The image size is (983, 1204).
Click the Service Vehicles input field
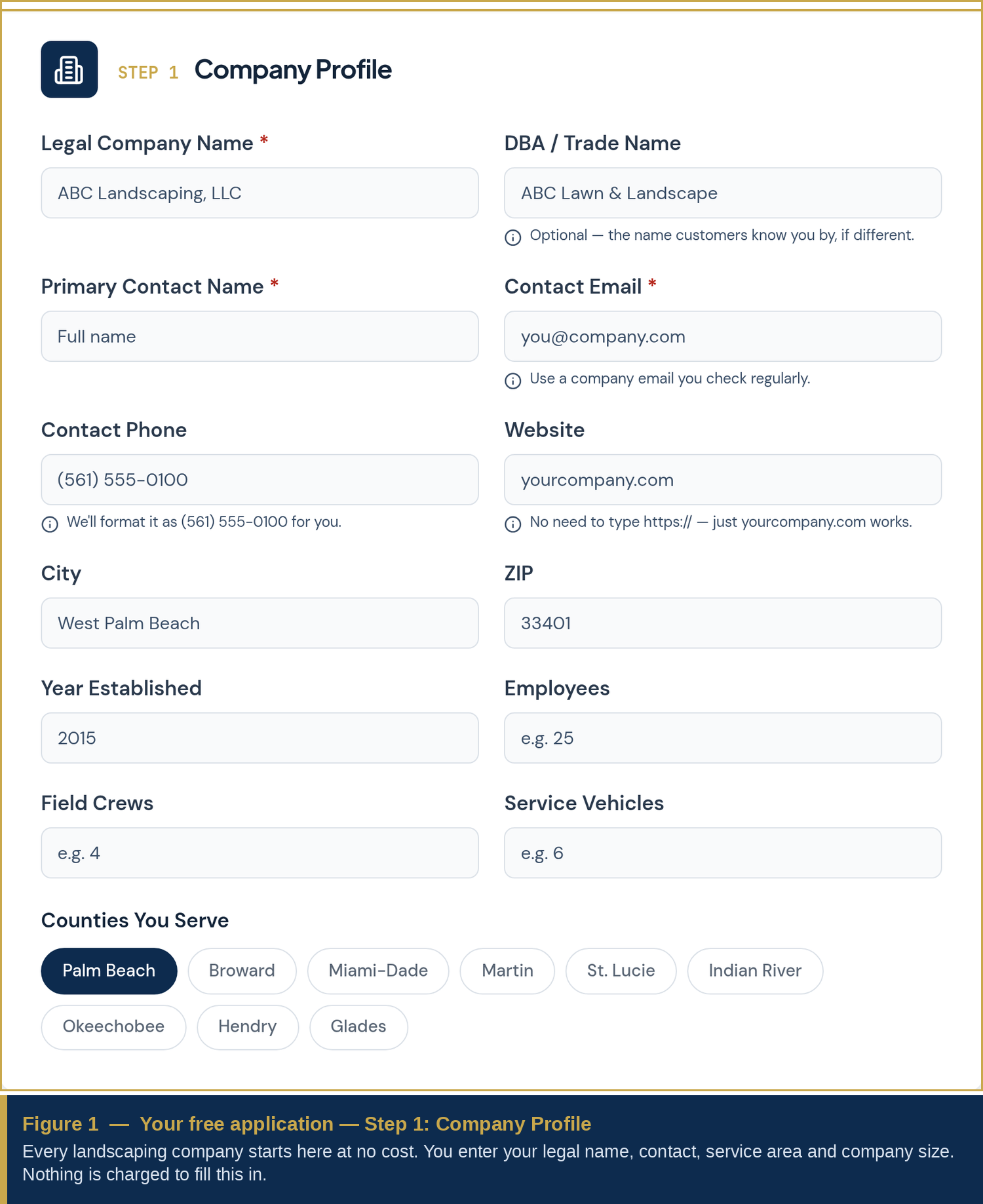(x=723, y=853)
